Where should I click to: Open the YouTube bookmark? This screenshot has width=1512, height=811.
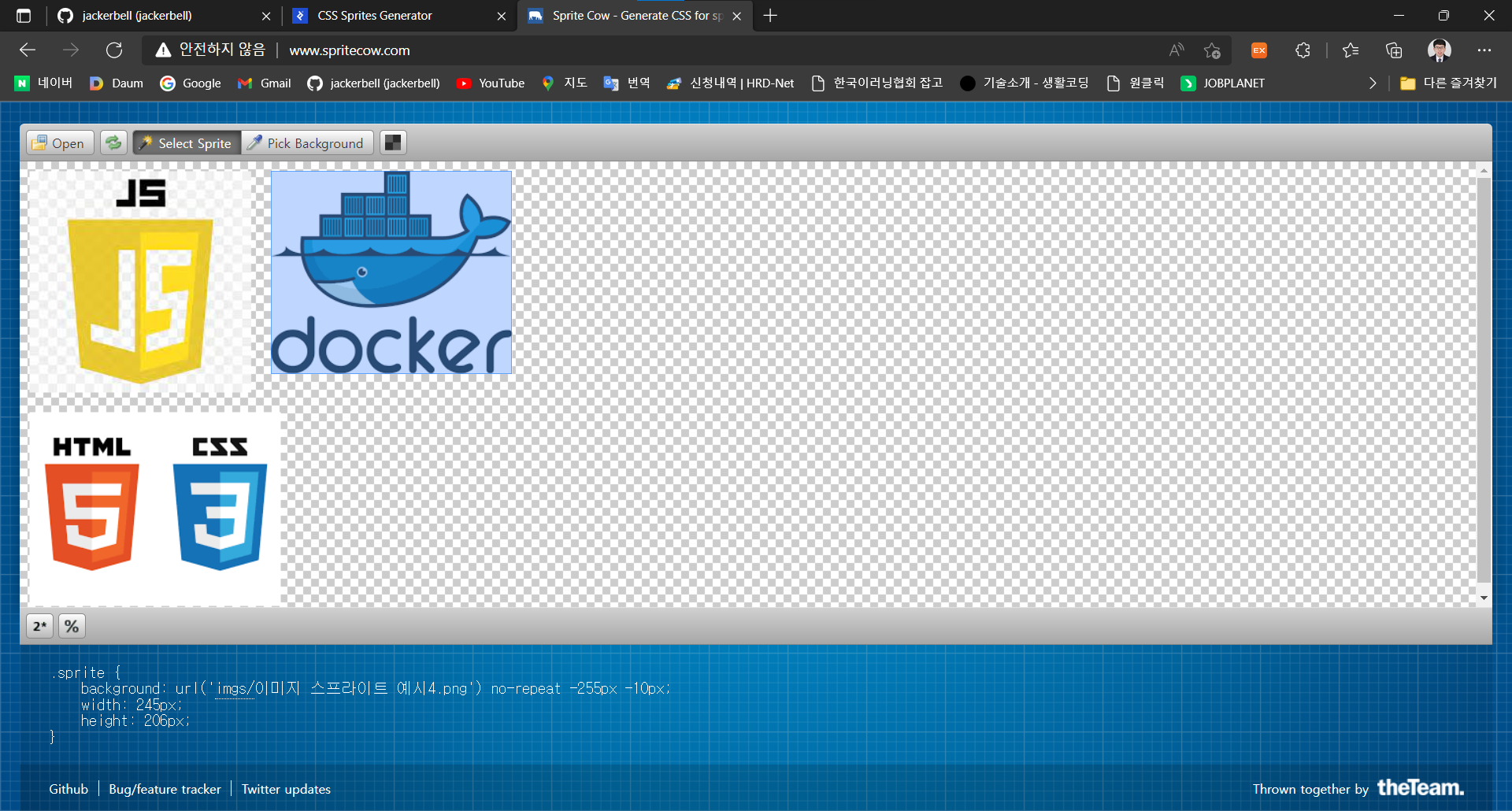coord(491,83)
